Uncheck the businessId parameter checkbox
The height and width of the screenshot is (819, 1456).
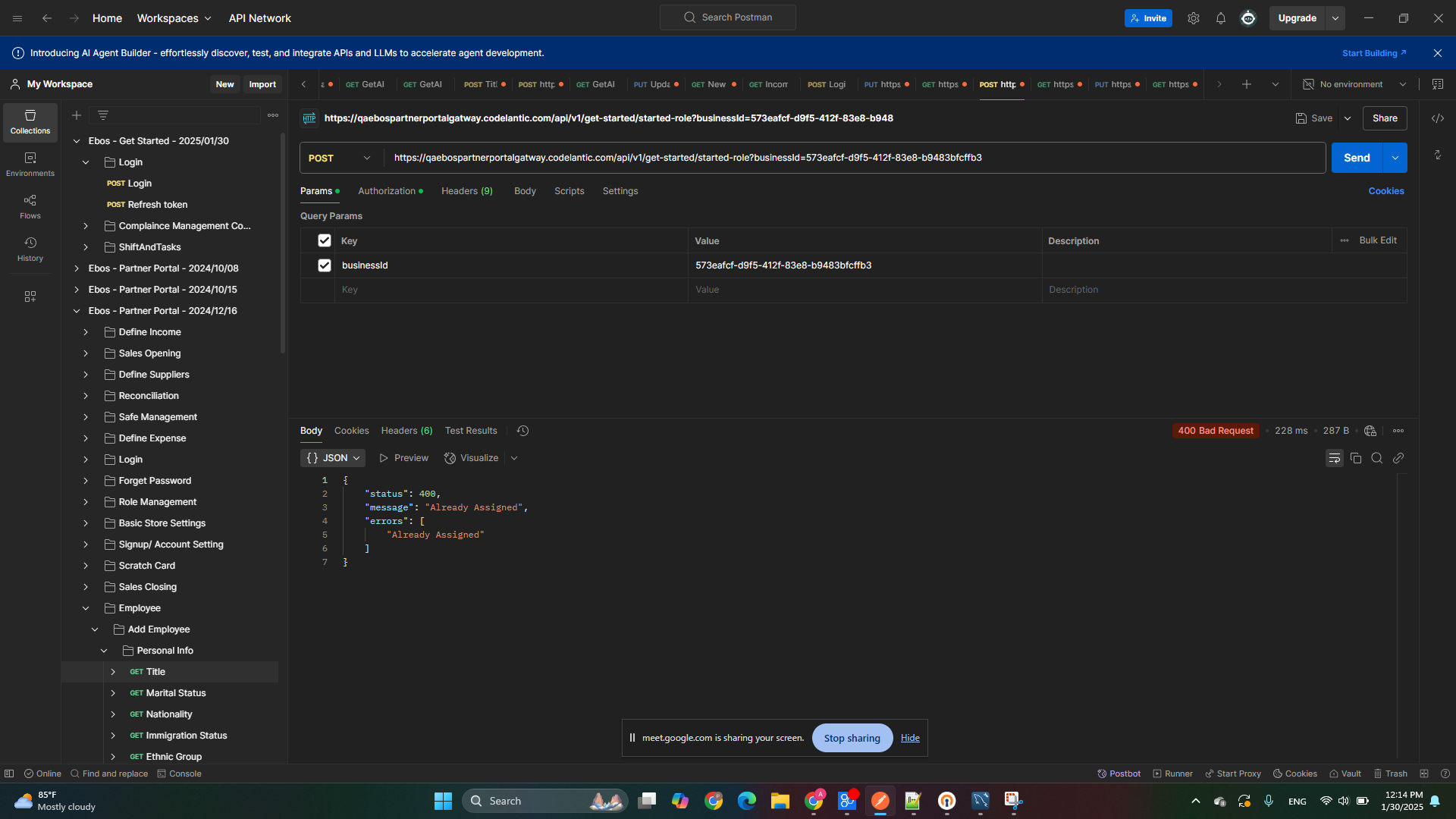pyautogui.click(x=325, y=265)
